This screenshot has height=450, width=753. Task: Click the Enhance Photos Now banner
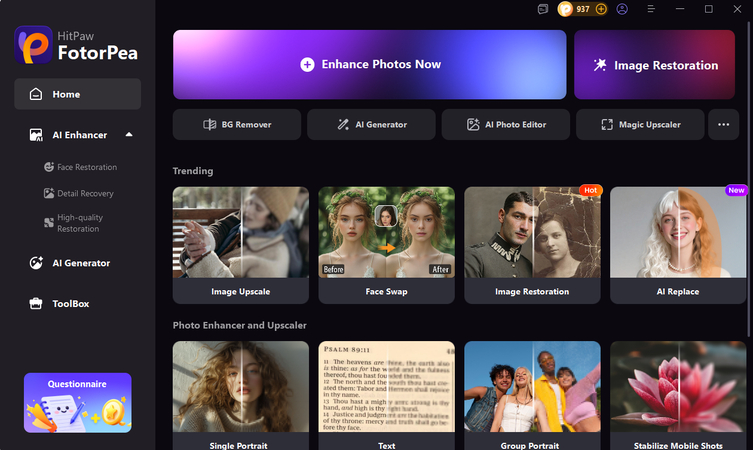370,65
